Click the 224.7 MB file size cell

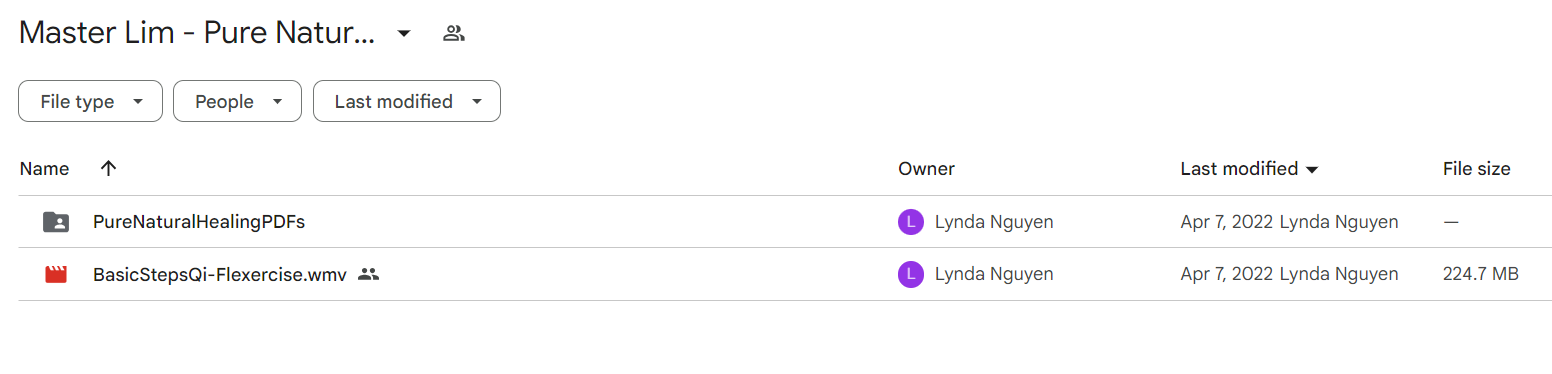1481,274
